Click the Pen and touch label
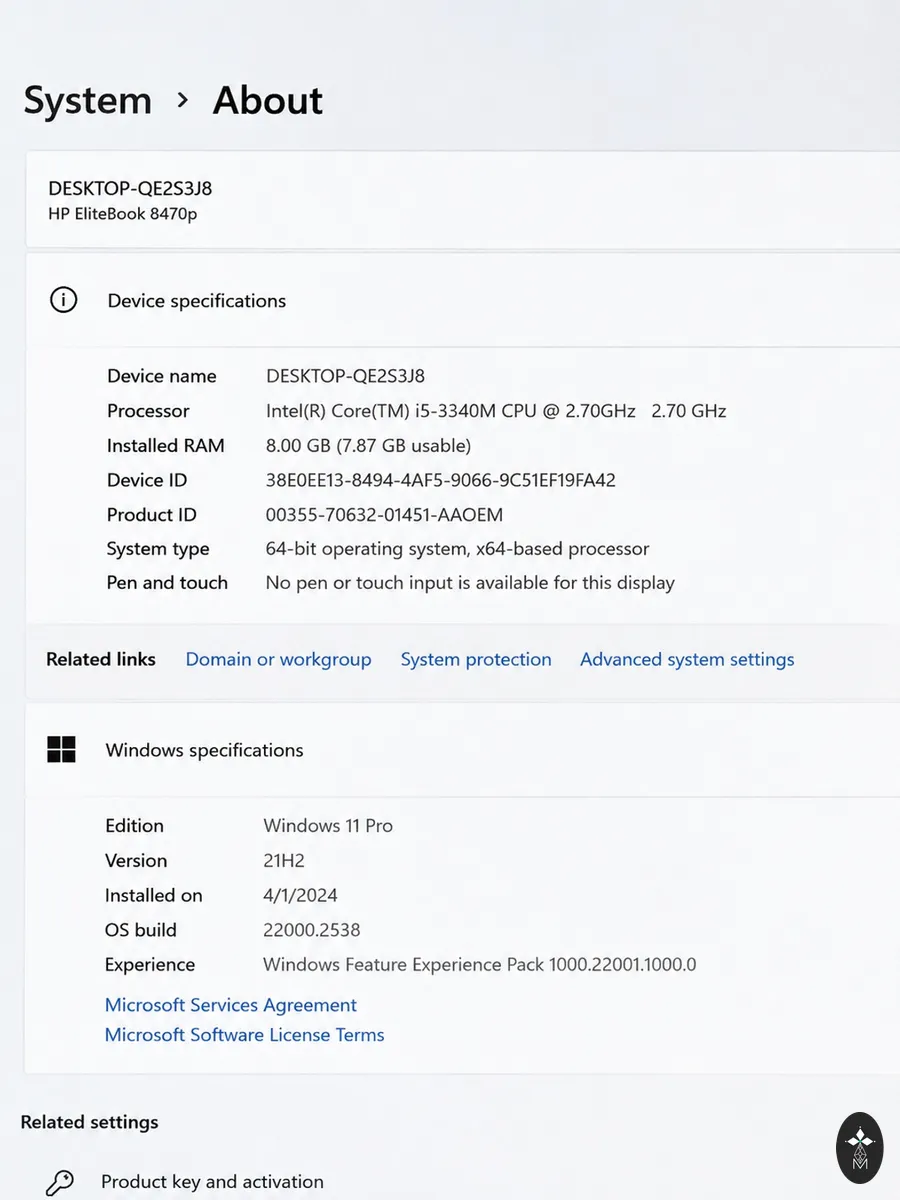 [167, 583]
